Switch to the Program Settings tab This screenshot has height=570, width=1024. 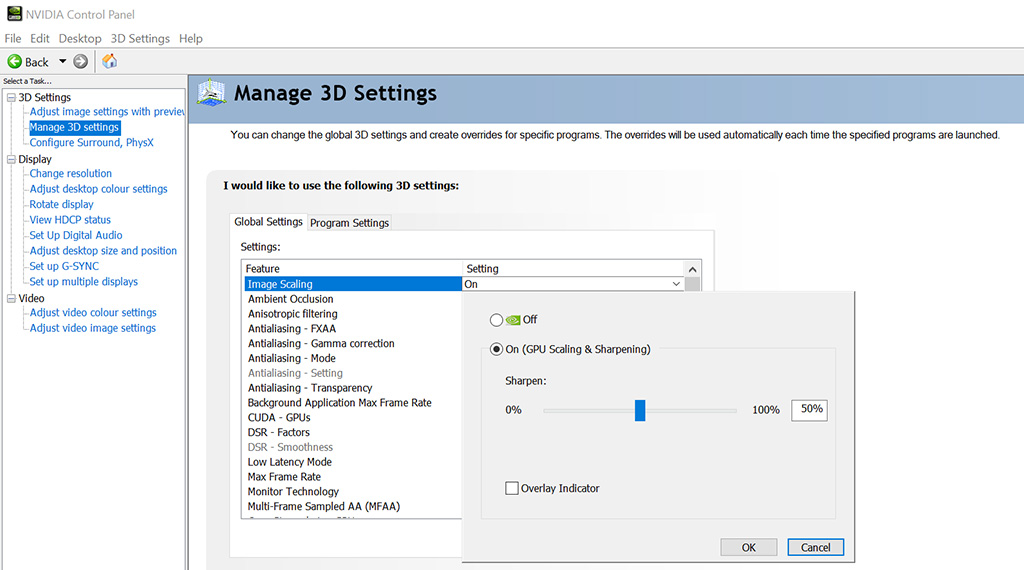(349, 223)
